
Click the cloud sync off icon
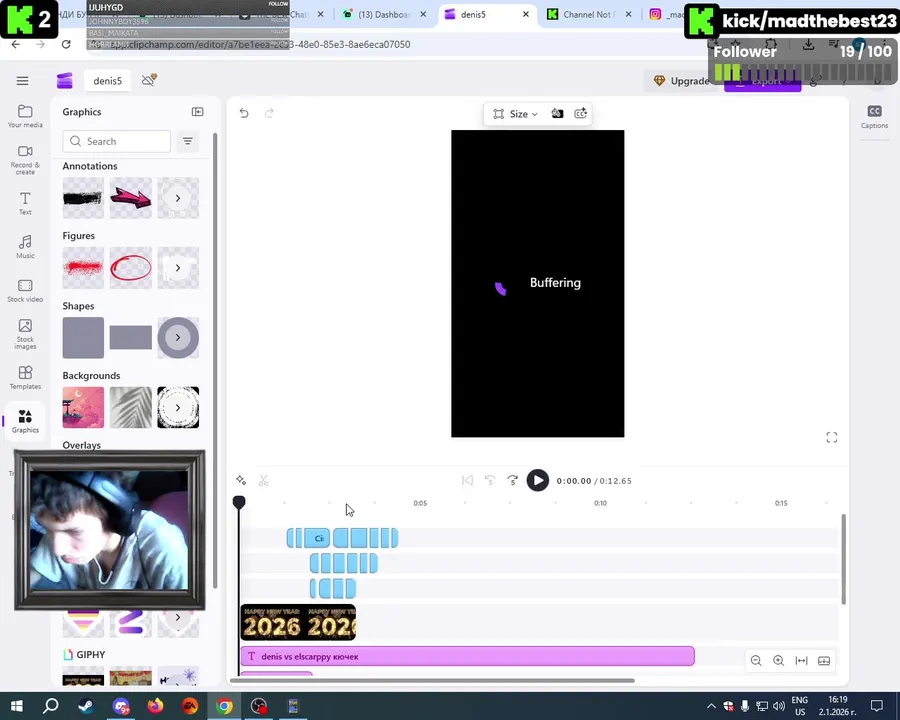[x=149, y=80]
